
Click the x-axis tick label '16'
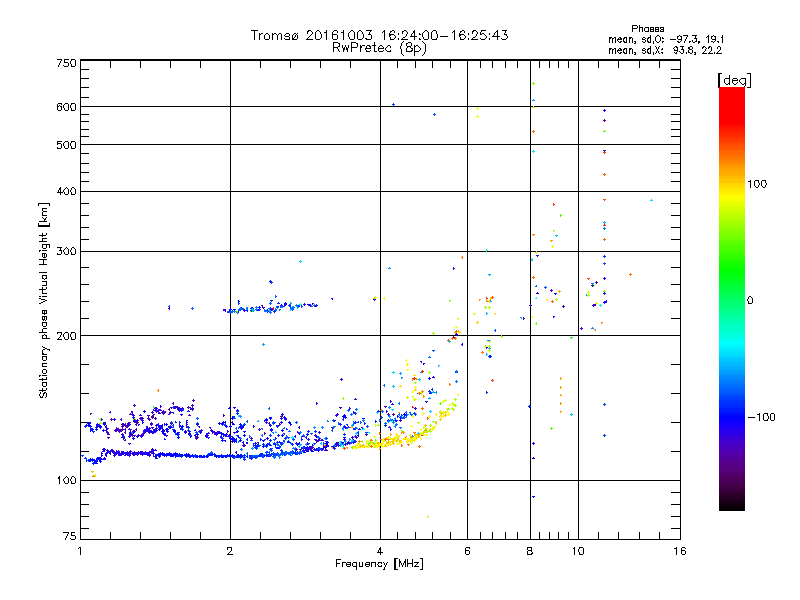click(x=680, y=551)
